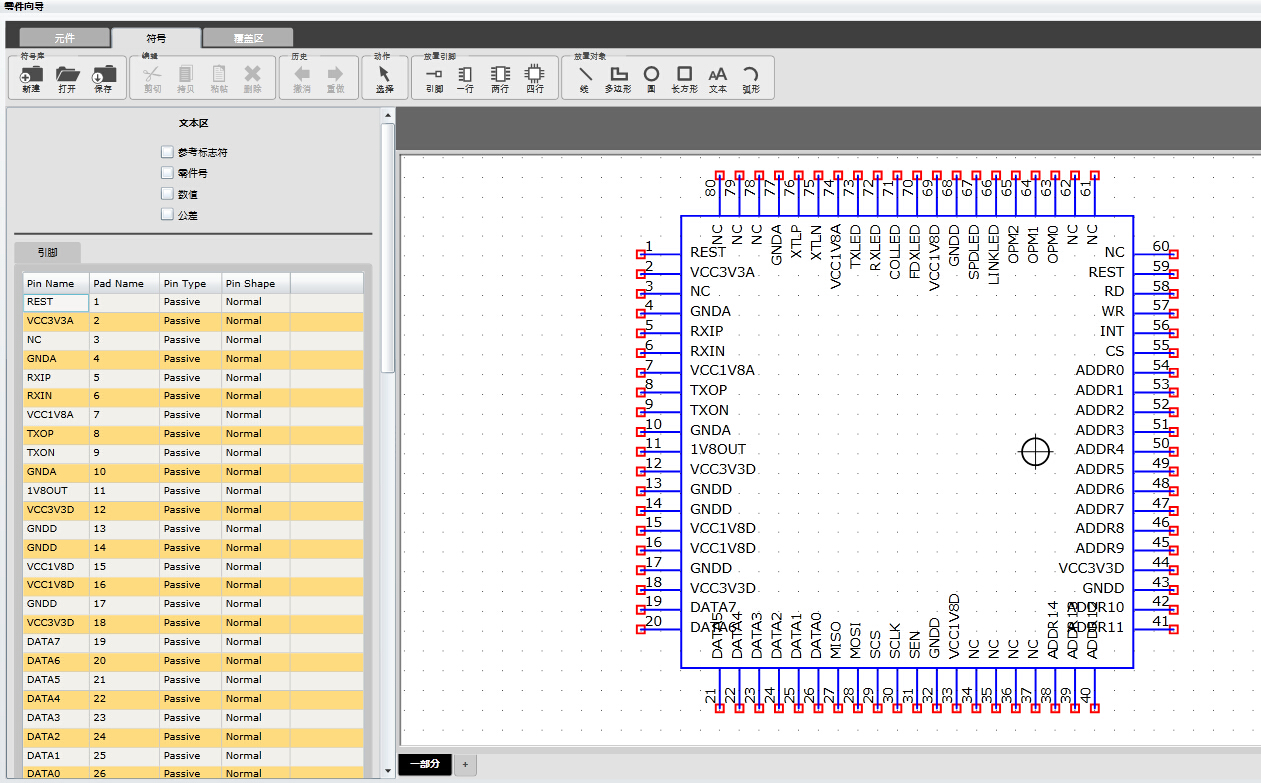Open the 引脚 pins table tab

pyautogui.click(x=47, y=253)
